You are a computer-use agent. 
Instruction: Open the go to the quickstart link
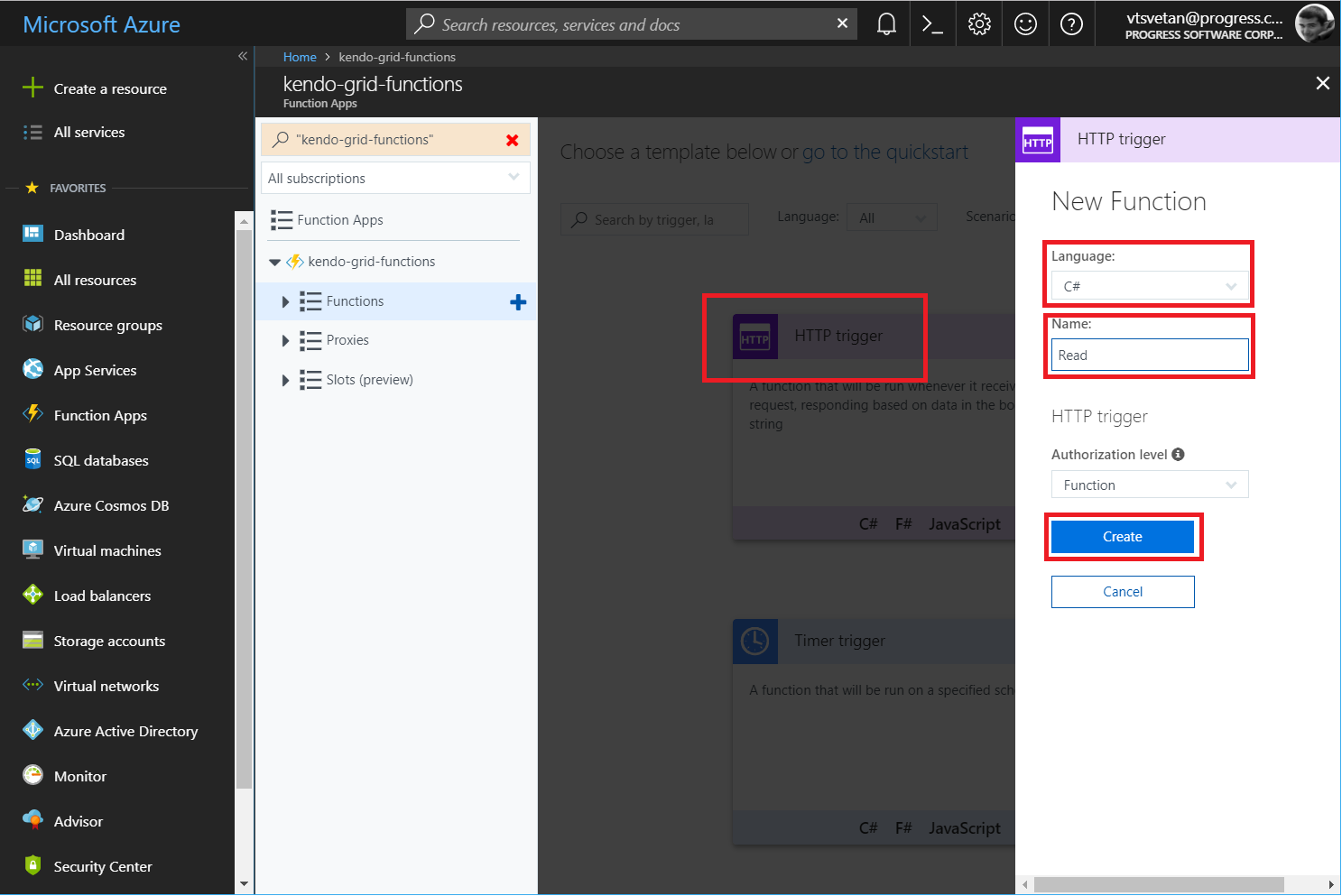click(884, 152)
